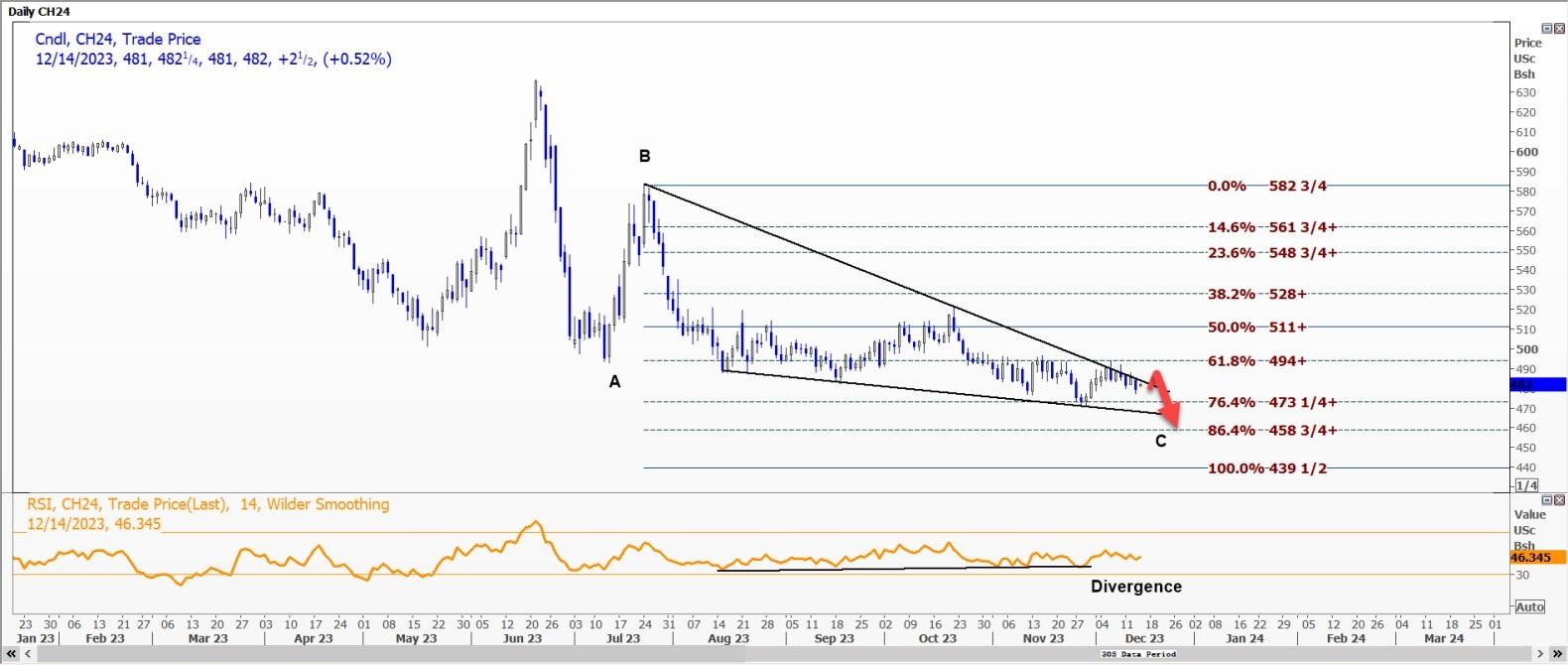This screenshot has height=665, width=1568.
Task: Click the 30 level on the RSI axis
Action: pos(1522,575)
